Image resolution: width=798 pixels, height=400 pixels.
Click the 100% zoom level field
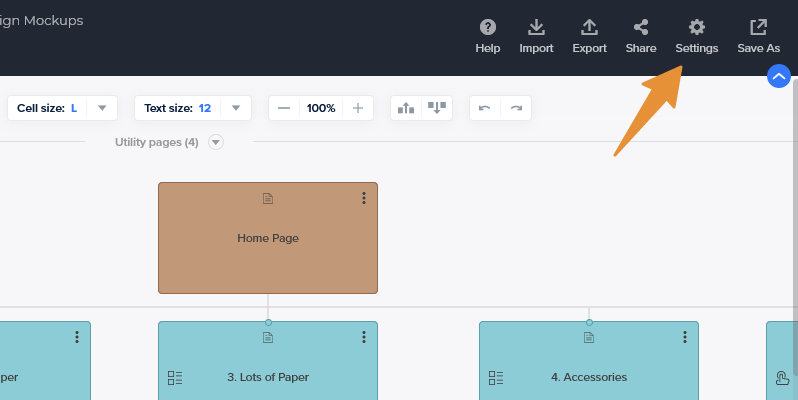coord(321,108)
